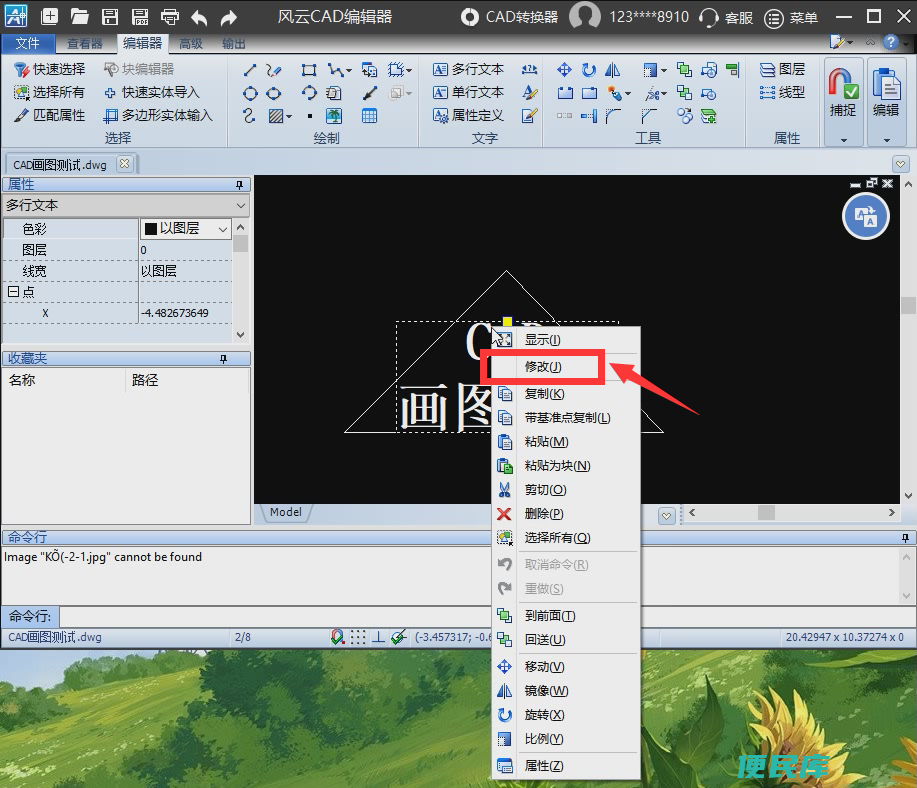Click 属性定义 attribute definition
The image size is (917, 788).
[468, 115]
